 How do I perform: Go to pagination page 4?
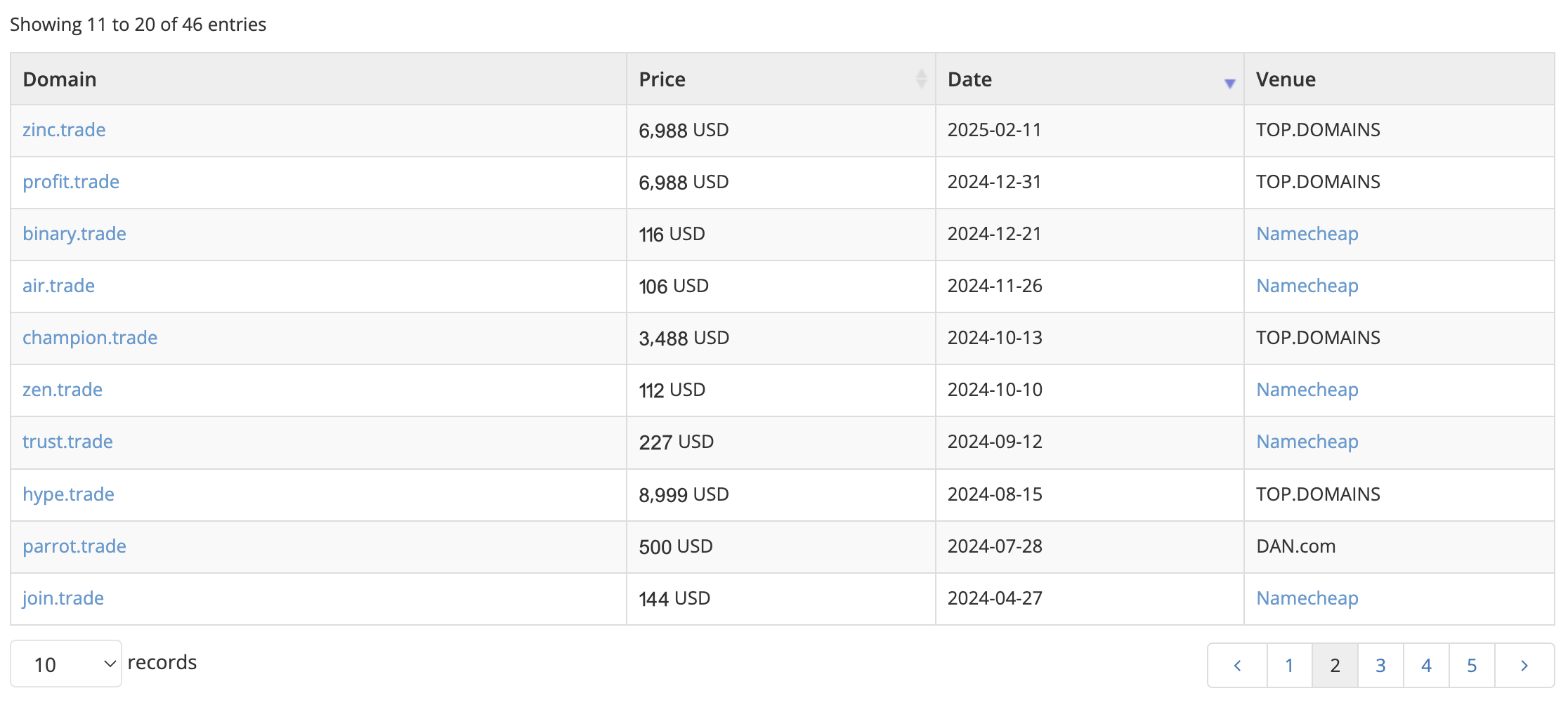pos(1426,665)
